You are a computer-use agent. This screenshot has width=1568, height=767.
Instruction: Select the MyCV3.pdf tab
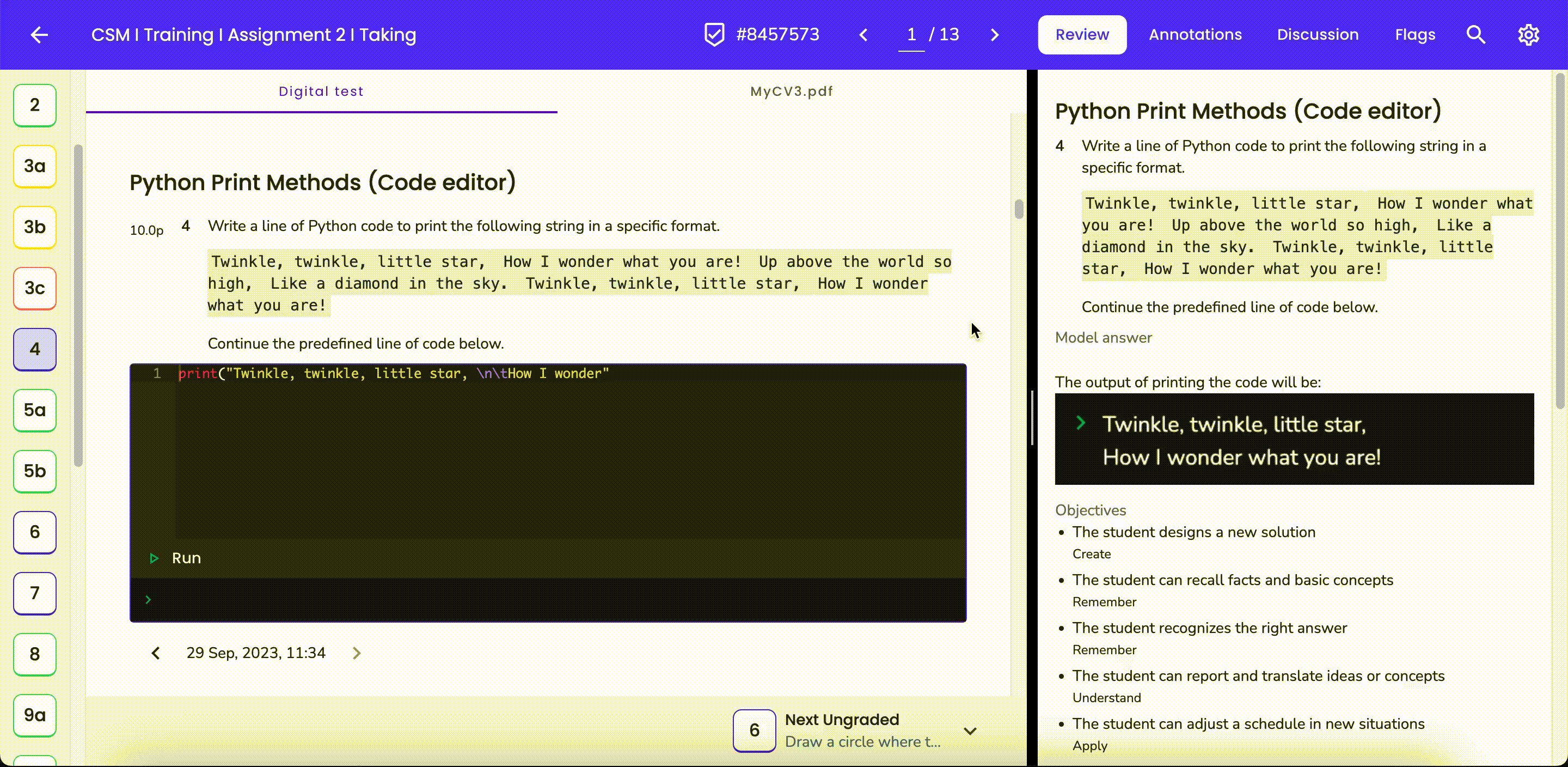tap(791, 92)
